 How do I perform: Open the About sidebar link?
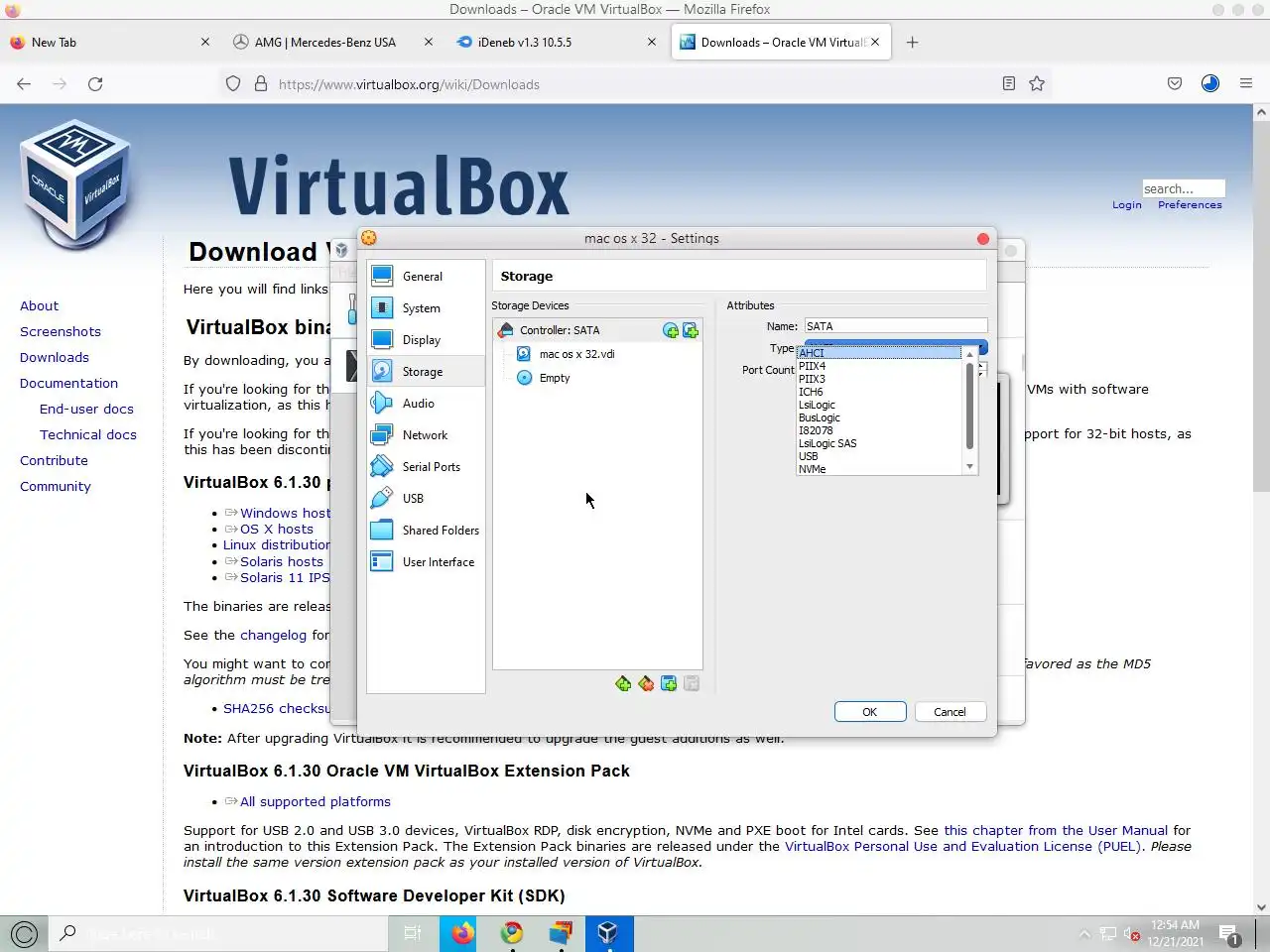pos(39,306)
